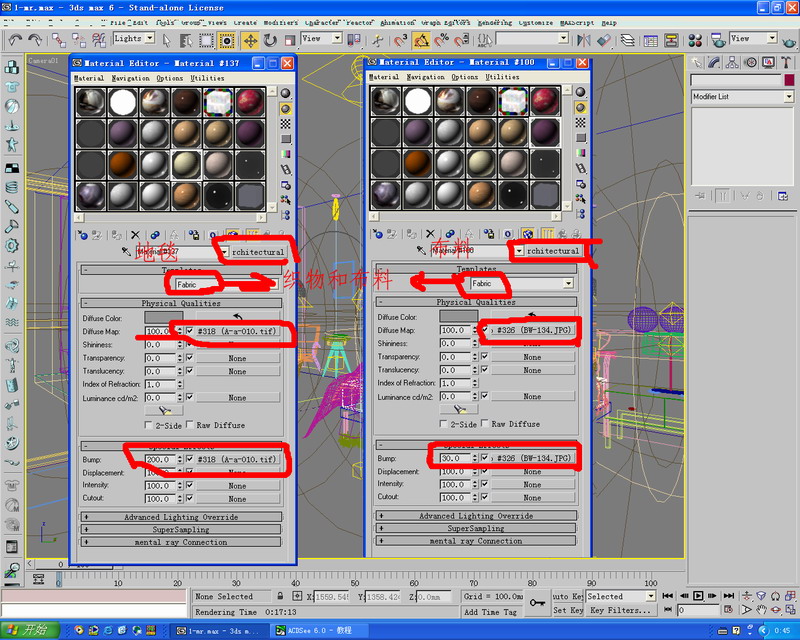Enable the 2-Side checkbox in left editor
The height and width of the screenshot is (640, 800).
[x=149, y=424]
